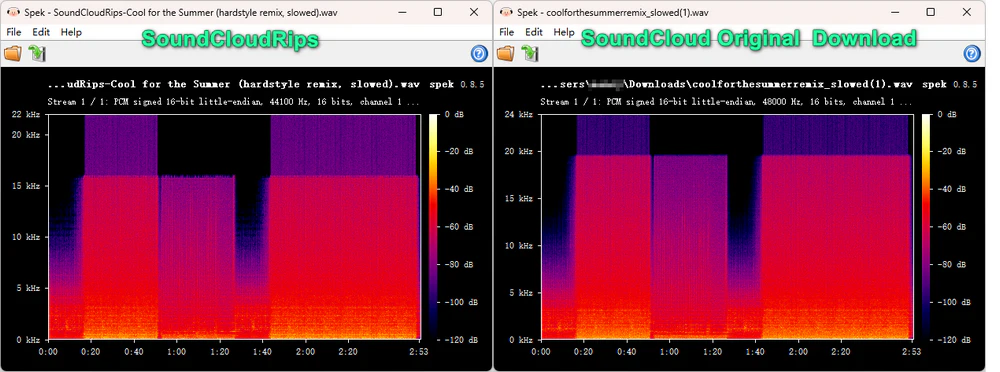The image size is (1000, 372).
Task: Click the 44100 Hz stream info line
Action: (233, 101)
